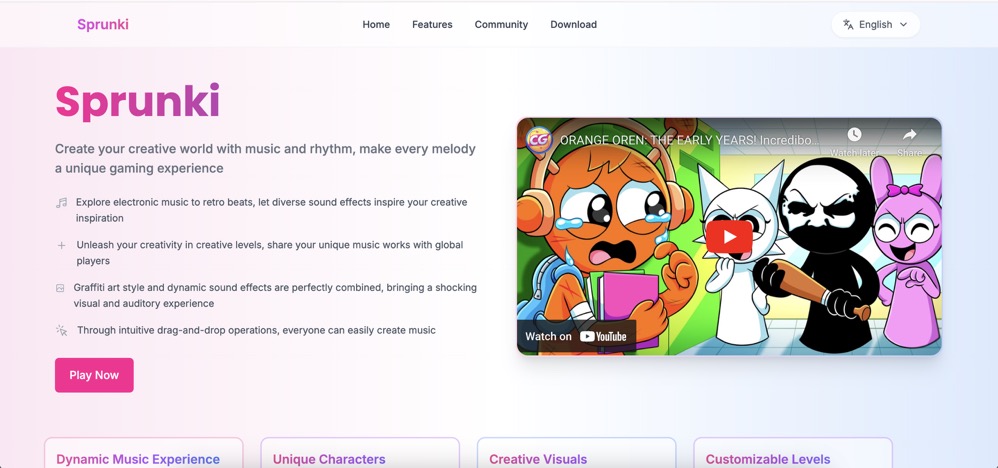Play the embedded YouTube video
The width and height of the screenshot is (998, 468).
[729, 237]
